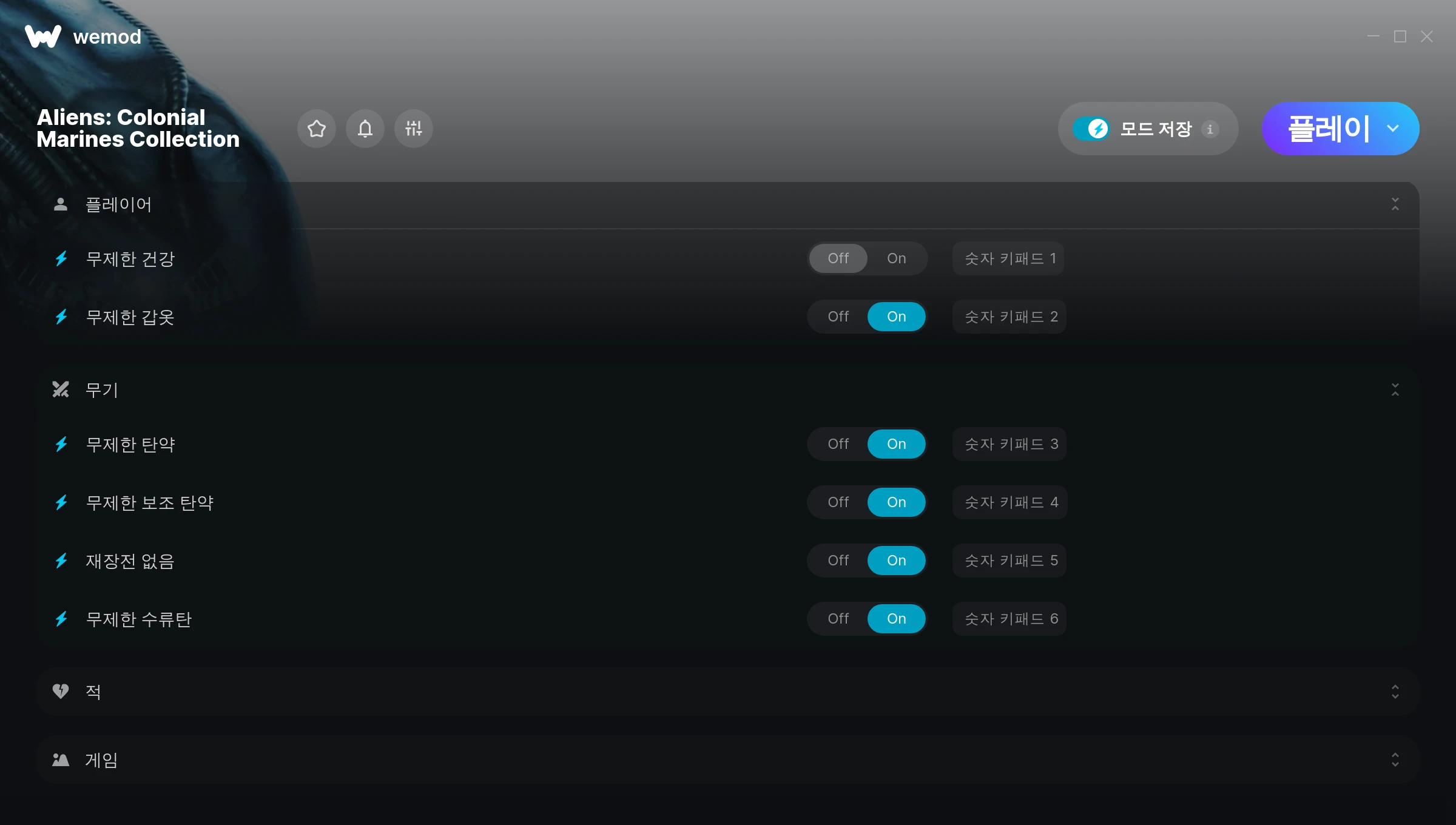Toggle the 모드 저장 switch

[1091, 129]
